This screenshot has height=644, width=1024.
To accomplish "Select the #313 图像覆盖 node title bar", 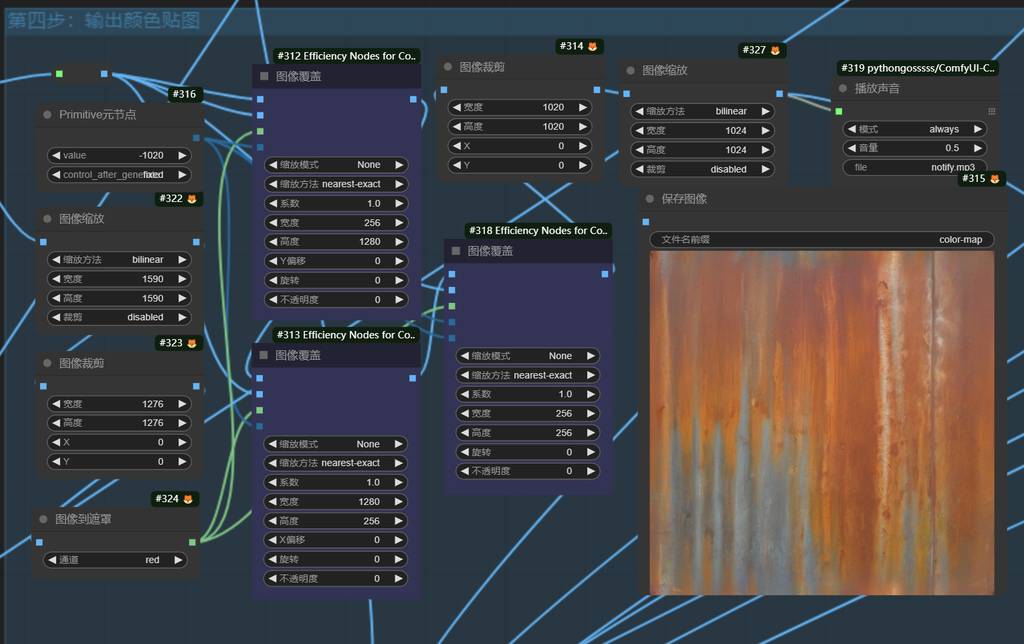I will pos(340,355).
